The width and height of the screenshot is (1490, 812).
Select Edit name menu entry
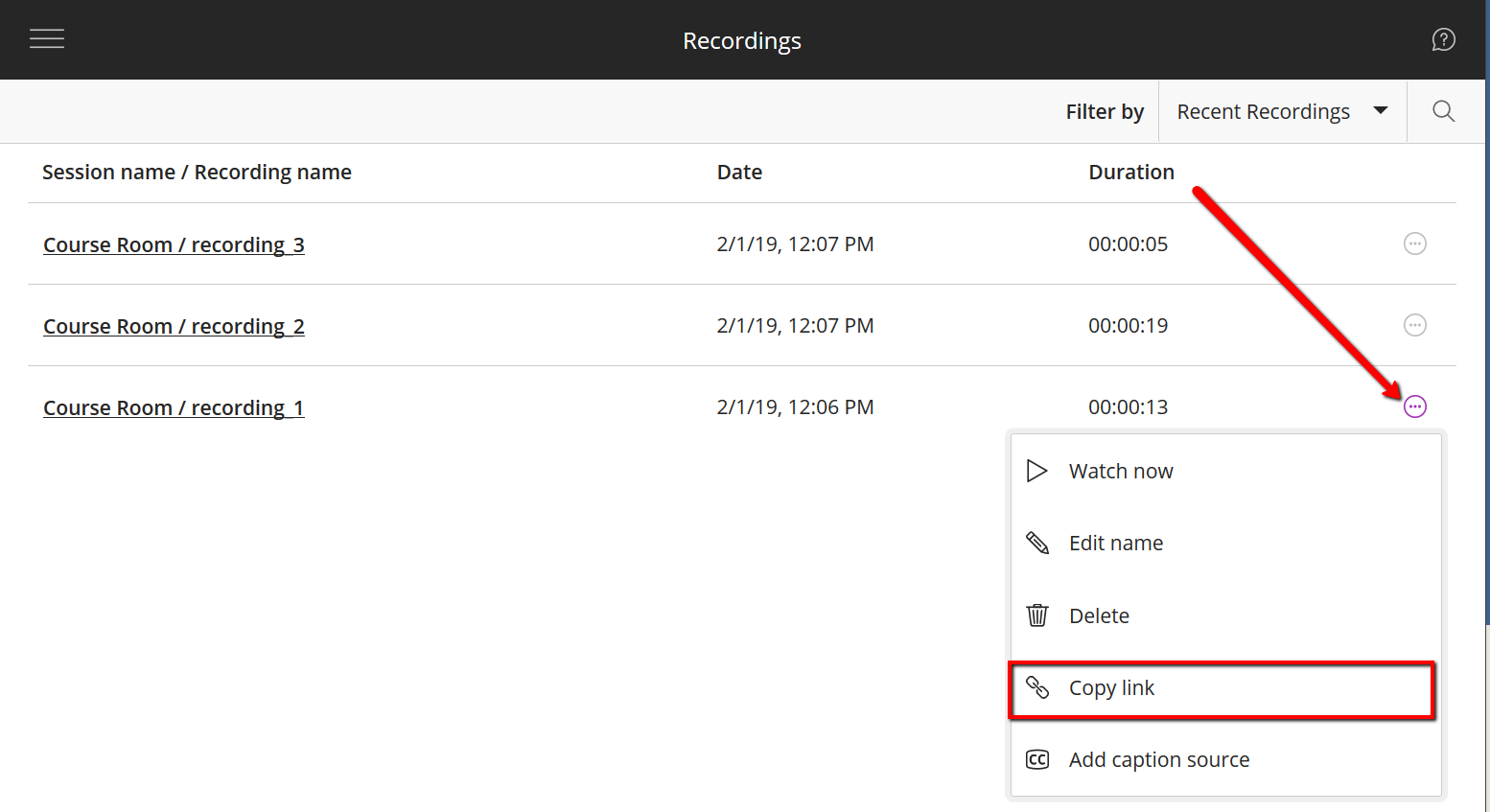tap(1226, 543)
